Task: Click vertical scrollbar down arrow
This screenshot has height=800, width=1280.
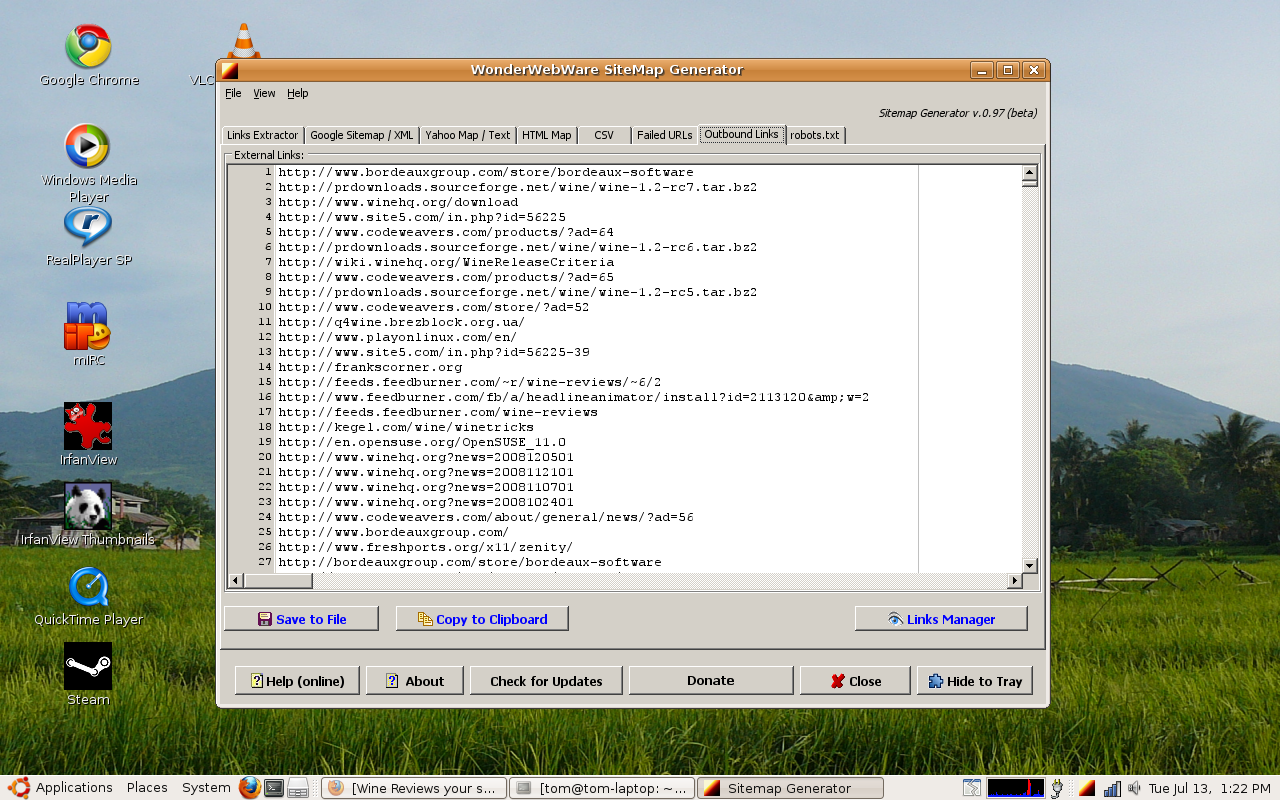Action: pyautogui.click(x=1029, y=565)
